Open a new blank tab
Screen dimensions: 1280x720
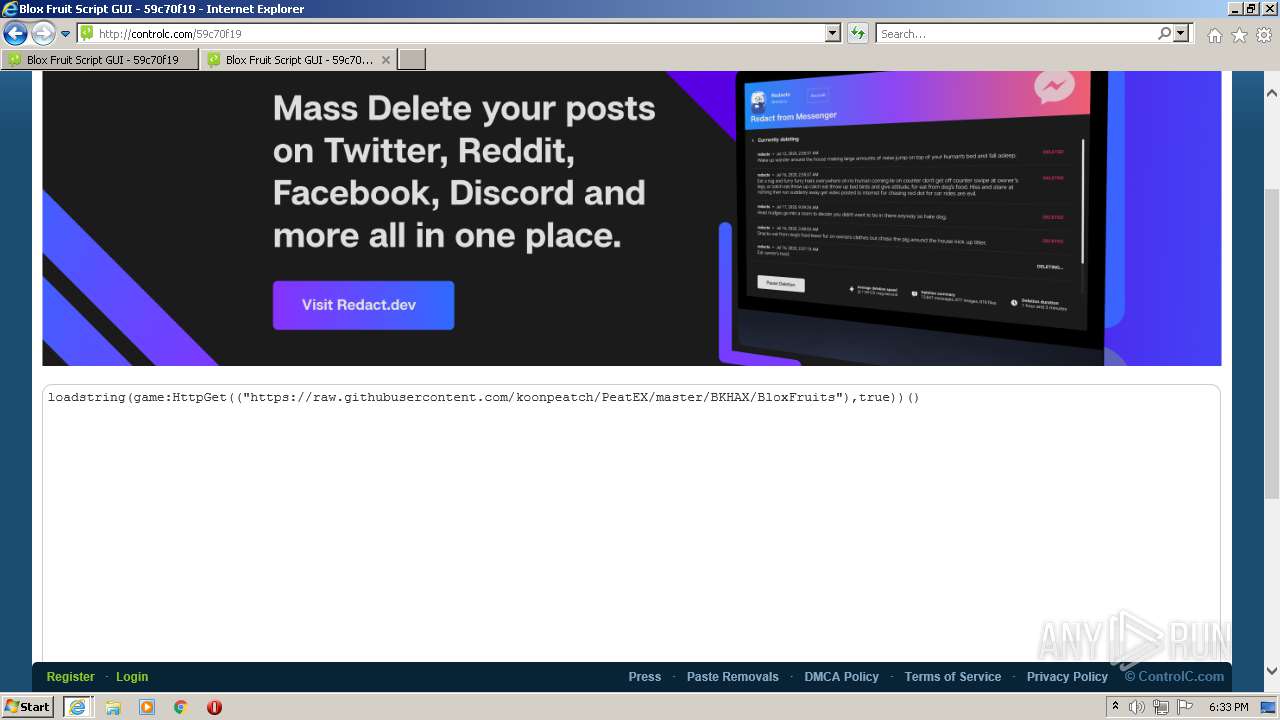412,60
